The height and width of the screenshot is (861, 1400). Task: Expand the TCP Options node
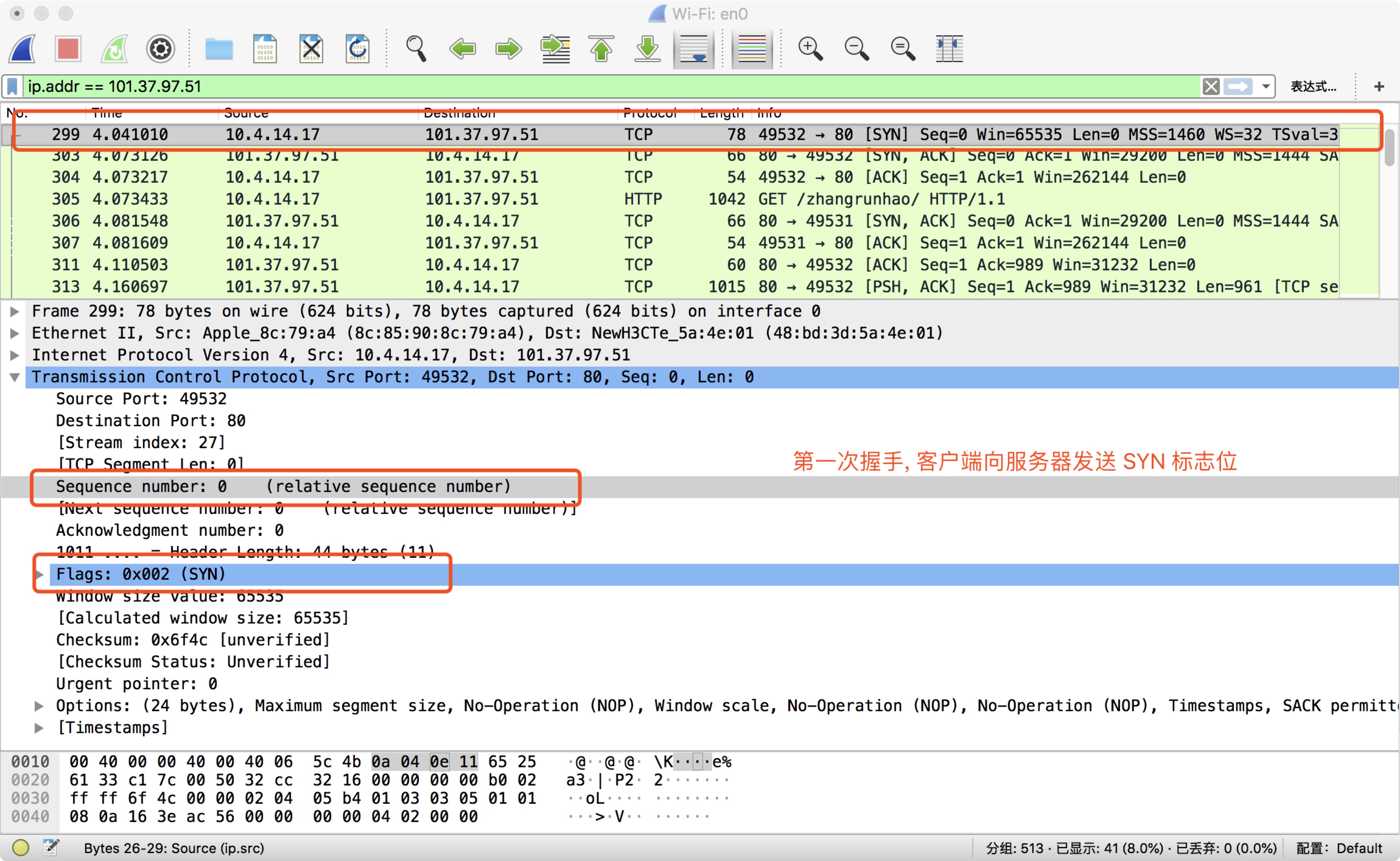point(39,706)
